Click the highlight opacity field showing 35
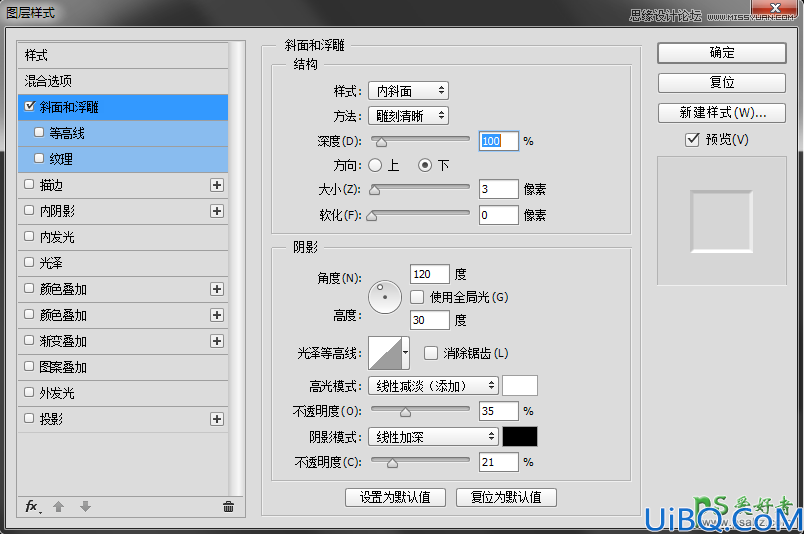Viewport: 804px width, 534px height. [498, 411]
